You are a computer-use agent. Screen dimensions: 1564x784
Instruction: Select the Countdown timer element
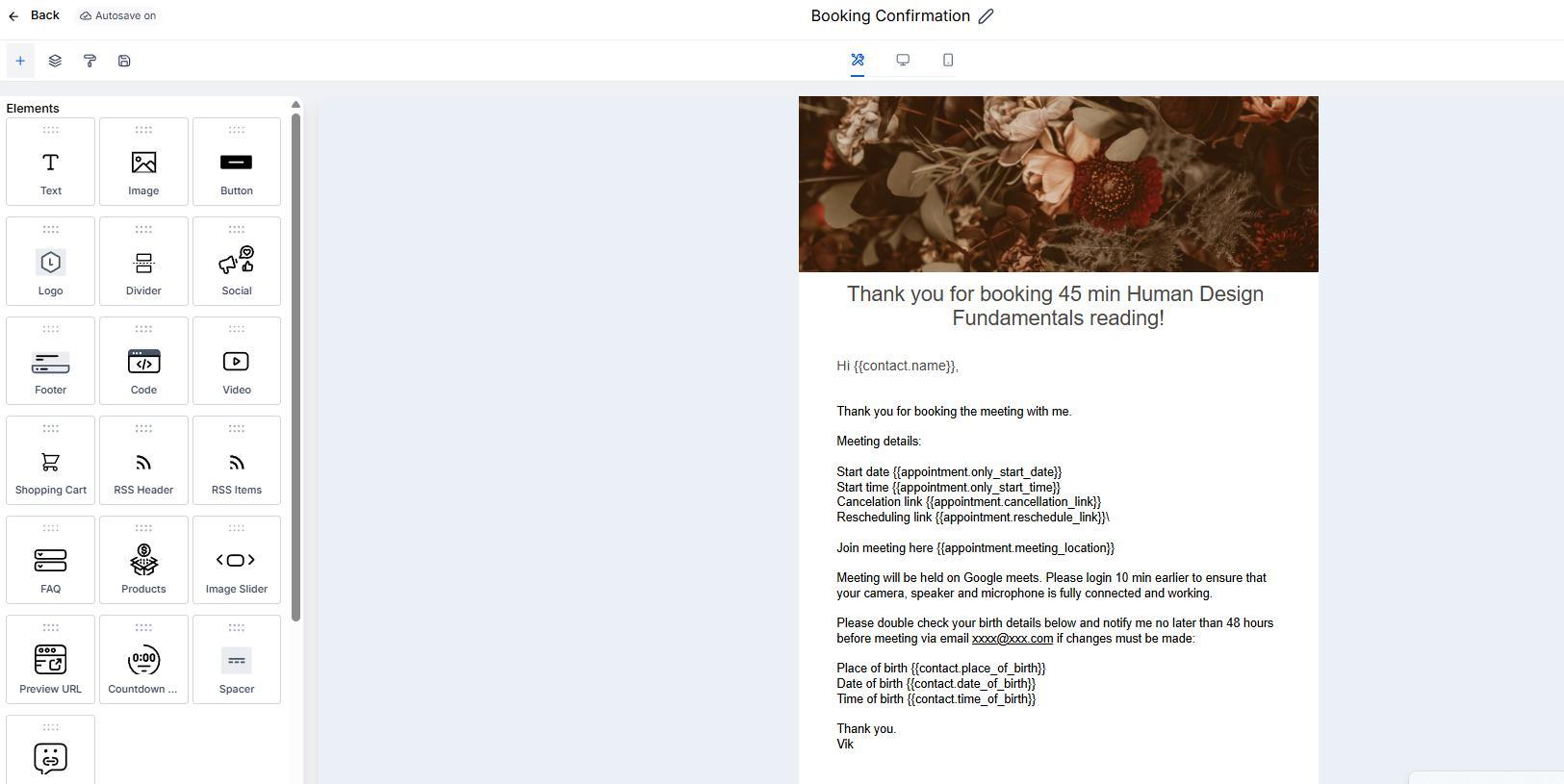143,660
